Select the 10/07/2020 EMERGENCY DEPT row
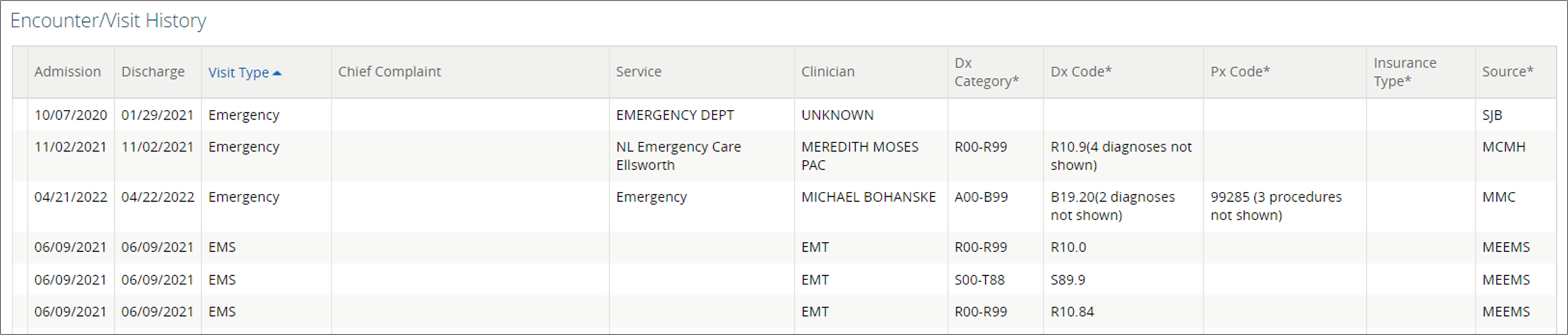Screen dimensions: 1568x335 [x=674, y=115]
